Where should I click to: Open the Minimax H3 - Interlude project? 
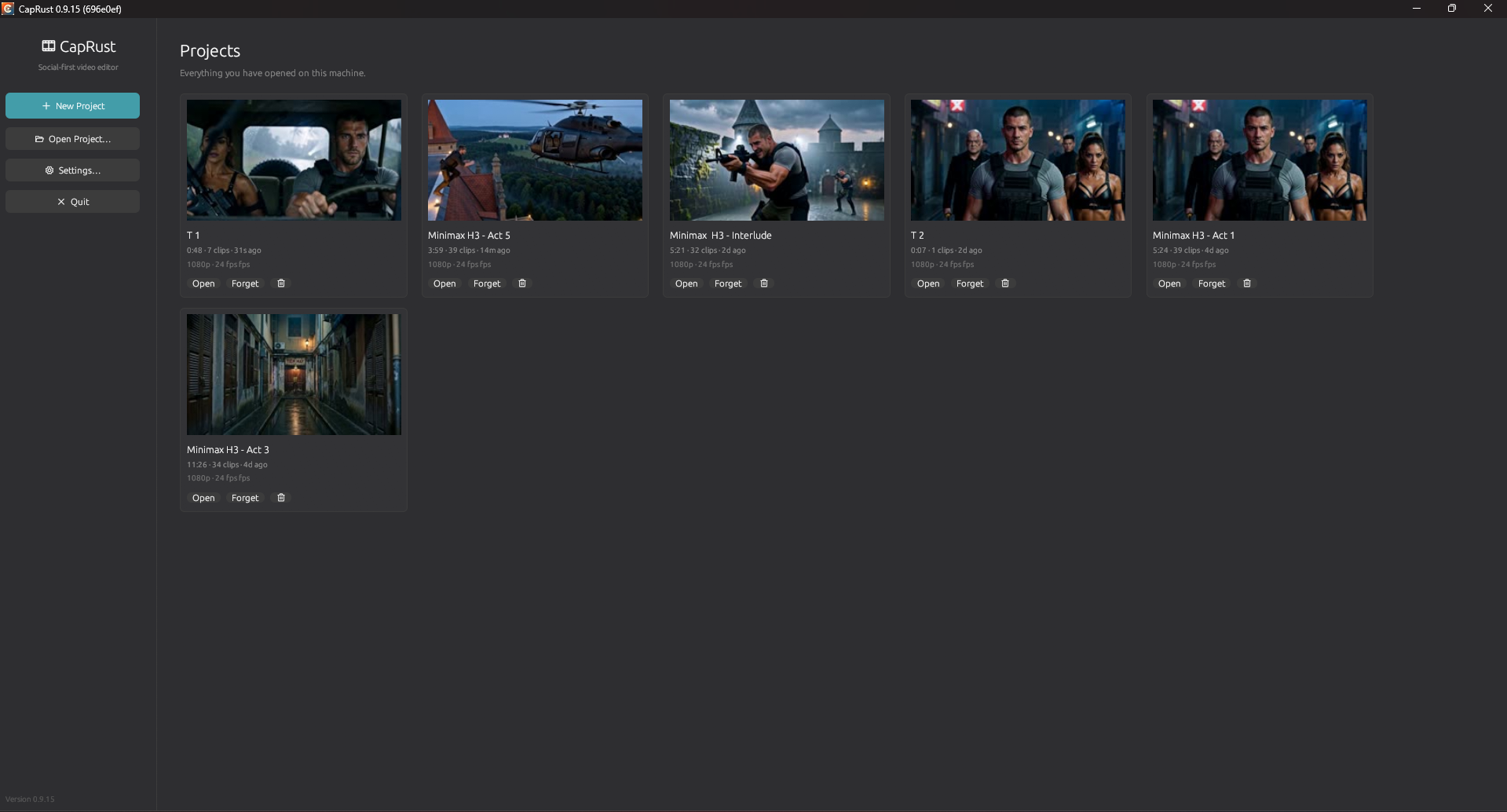(x=686, y=283)
